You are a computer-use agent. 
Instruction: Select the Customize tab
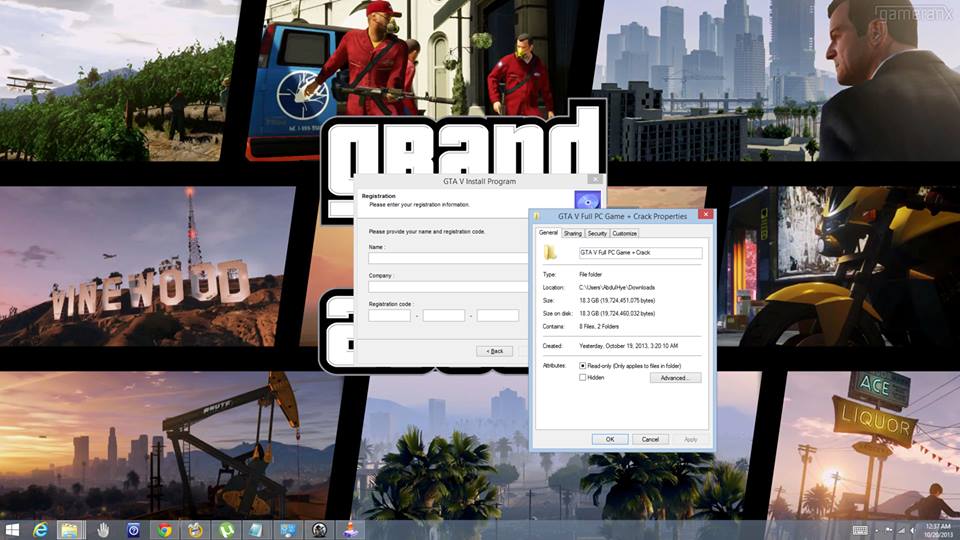pyautogui.click(x=625, y=233)
